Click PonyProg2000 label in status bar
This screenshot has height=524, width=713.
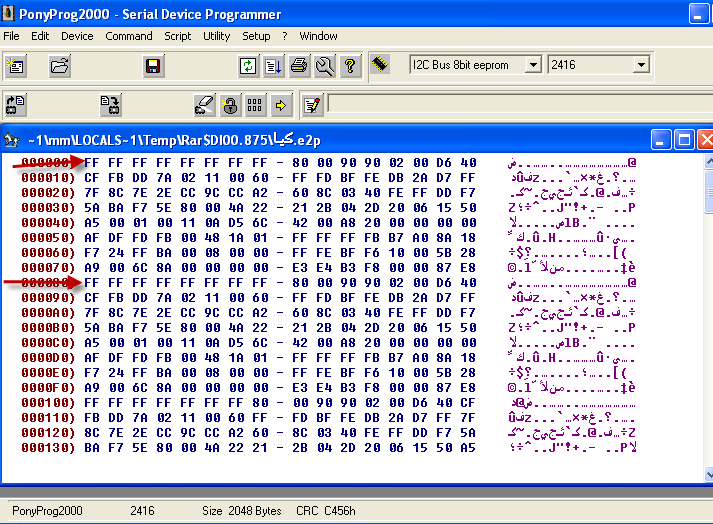coord(47,511)
